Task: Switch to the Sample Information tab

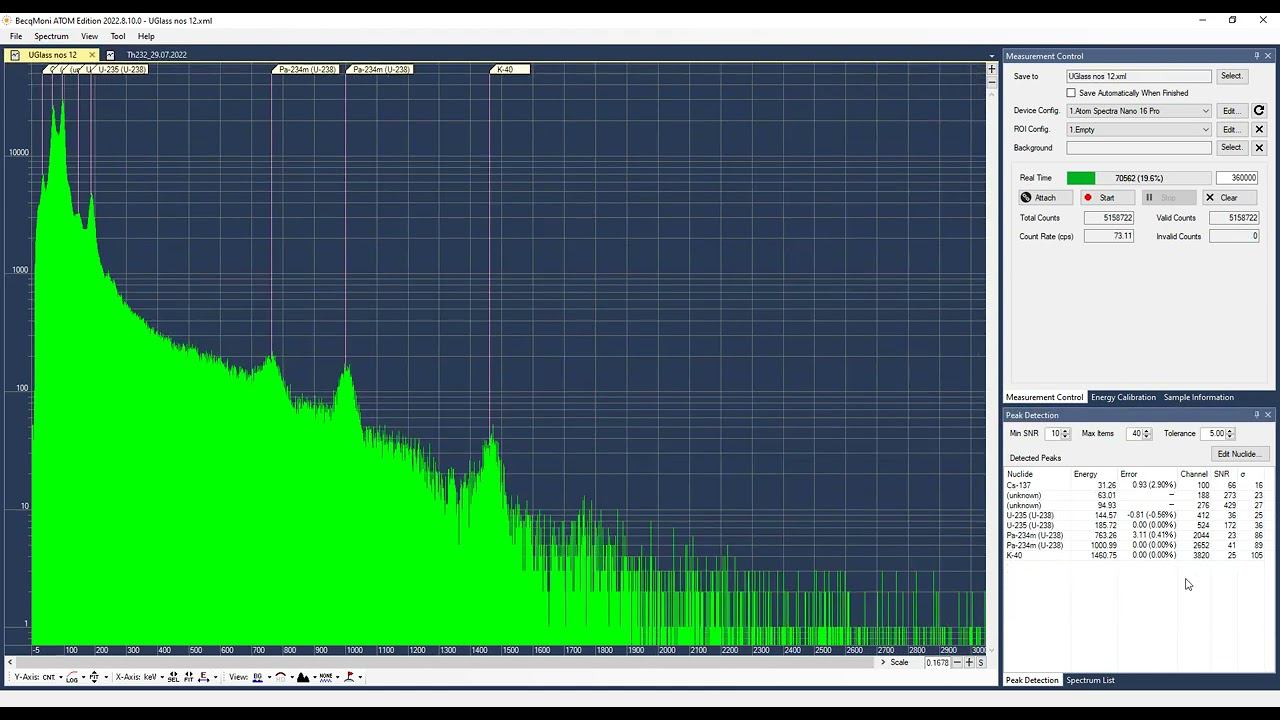Action: pyautogui.click(x=1198, y=397)
